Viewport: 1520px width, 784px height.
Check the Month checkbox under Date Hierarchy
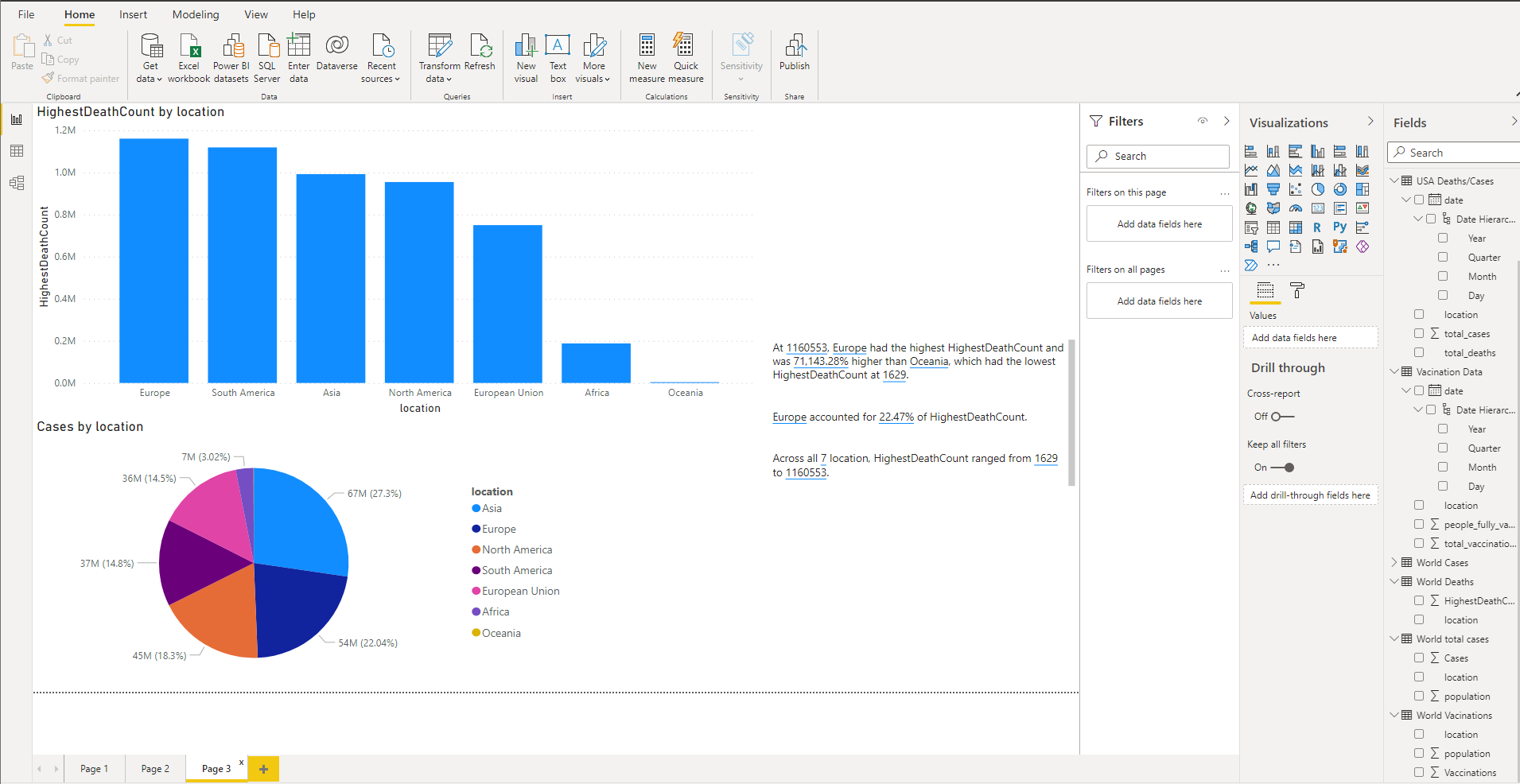(1444, 276)
